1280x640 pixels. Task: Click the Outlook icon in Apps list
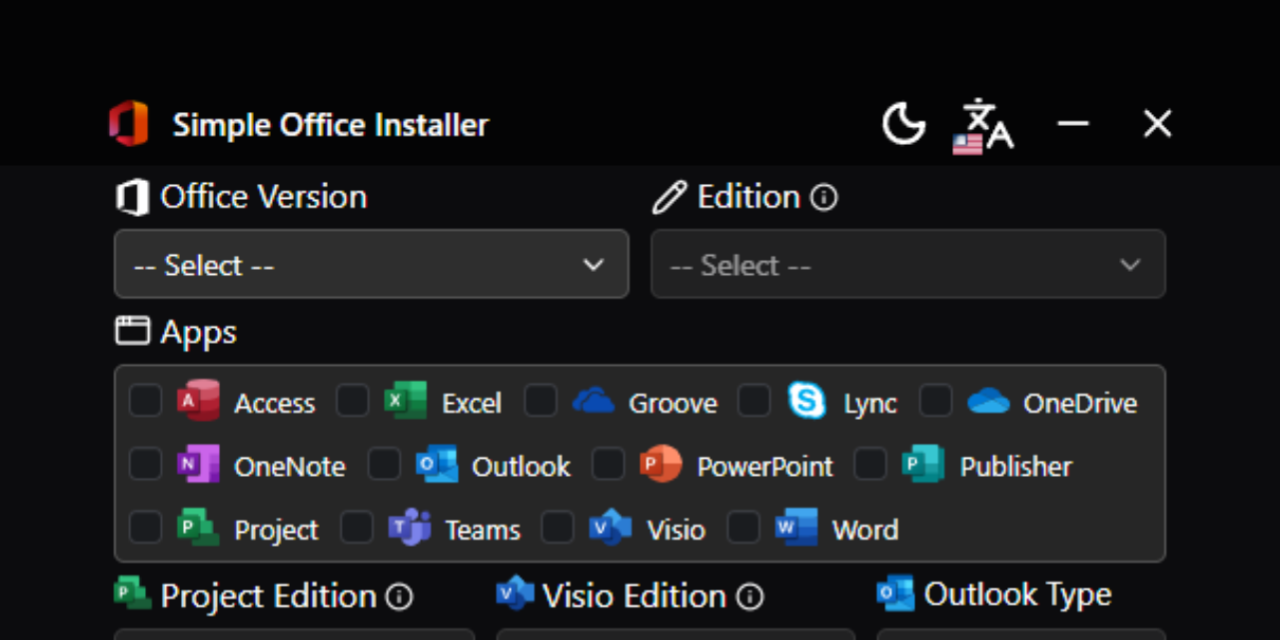point(436,464)
